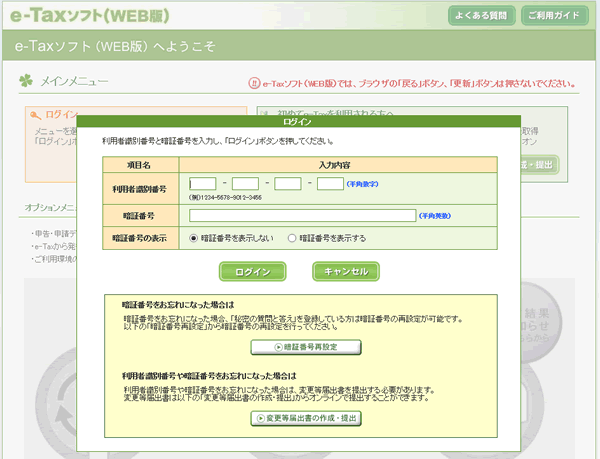Focus the fourth 利用者識別番号 box
600x459 pixels.
tap(330, 184)
